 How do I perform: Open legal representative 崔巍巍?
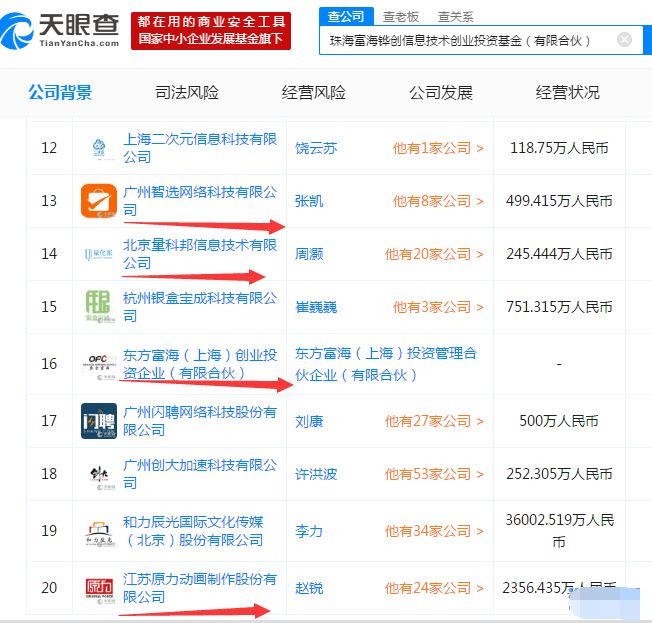[x=316, y=307]
